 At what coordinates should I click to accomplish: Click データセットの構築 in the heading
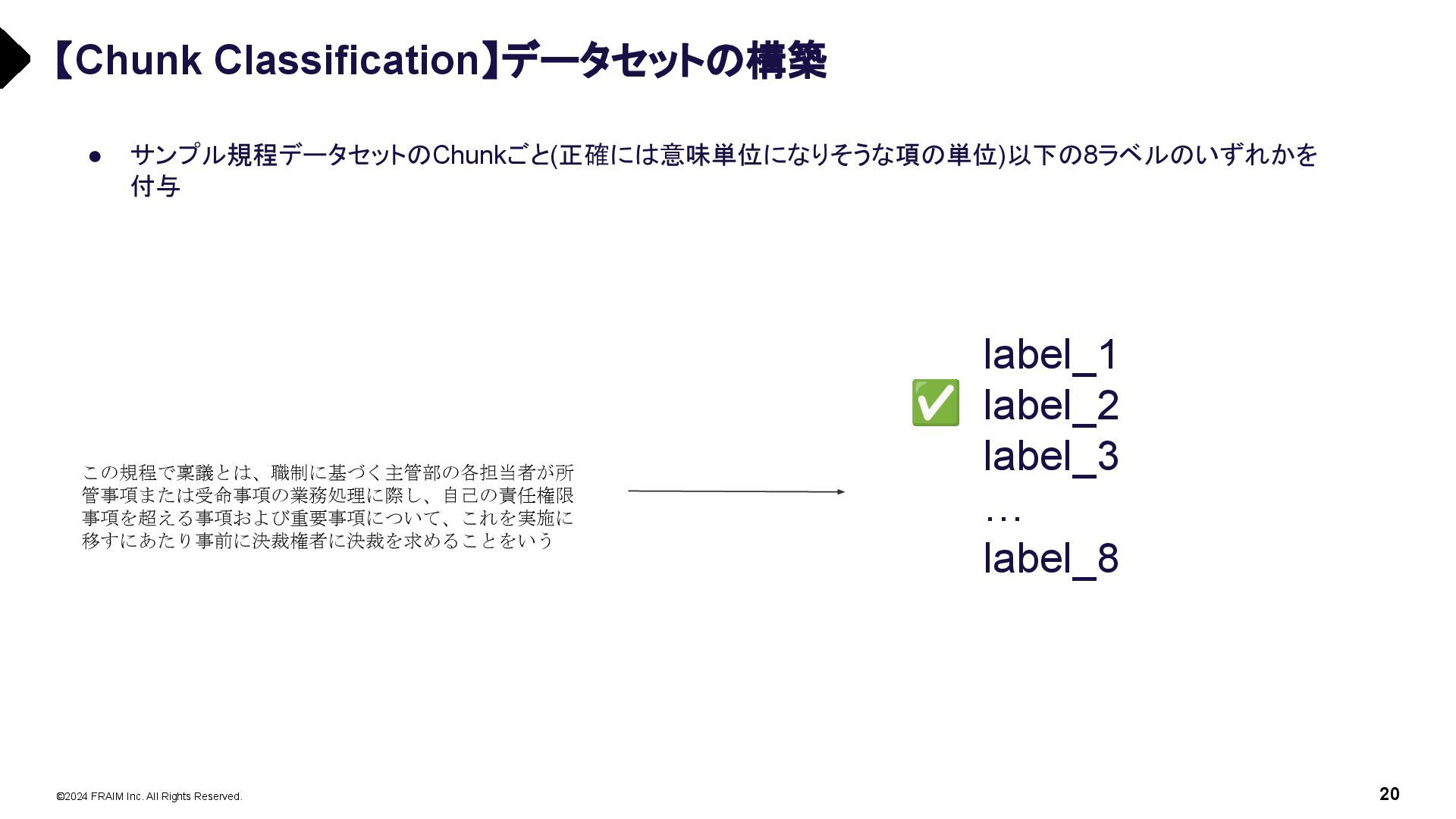[665, 60]
